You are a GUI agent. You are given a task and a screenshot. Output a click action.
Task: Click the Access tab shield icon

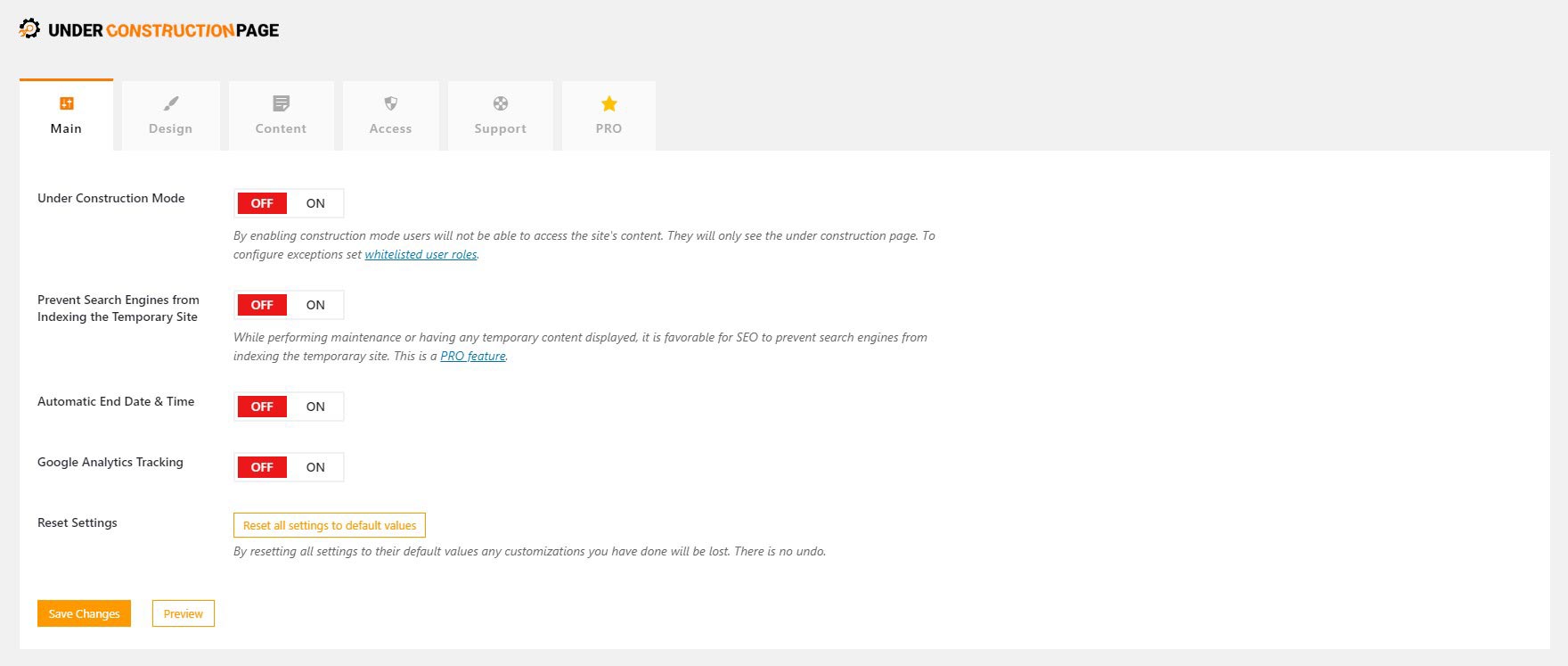tap(390, 103)
